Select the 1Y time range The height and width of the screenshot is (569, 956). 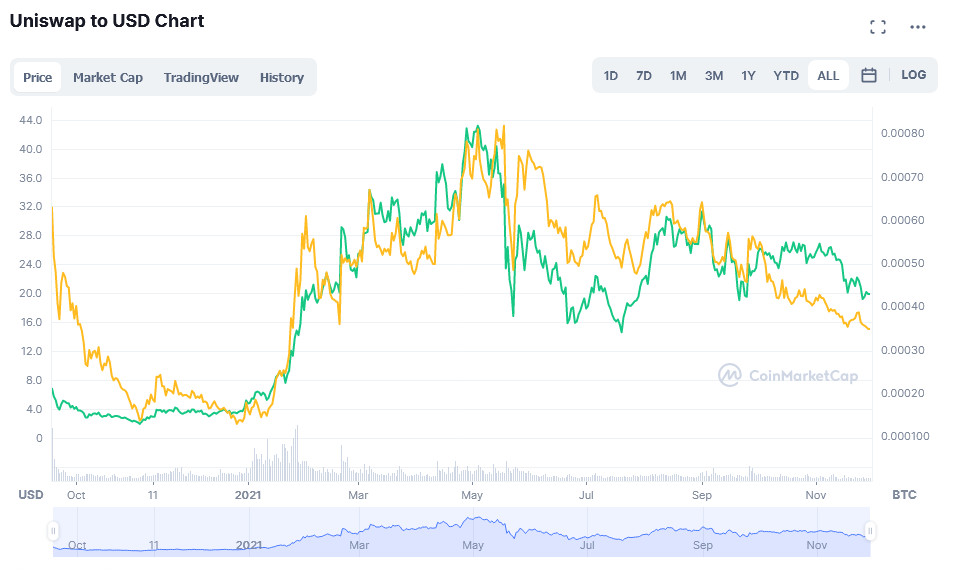[748, 76]
